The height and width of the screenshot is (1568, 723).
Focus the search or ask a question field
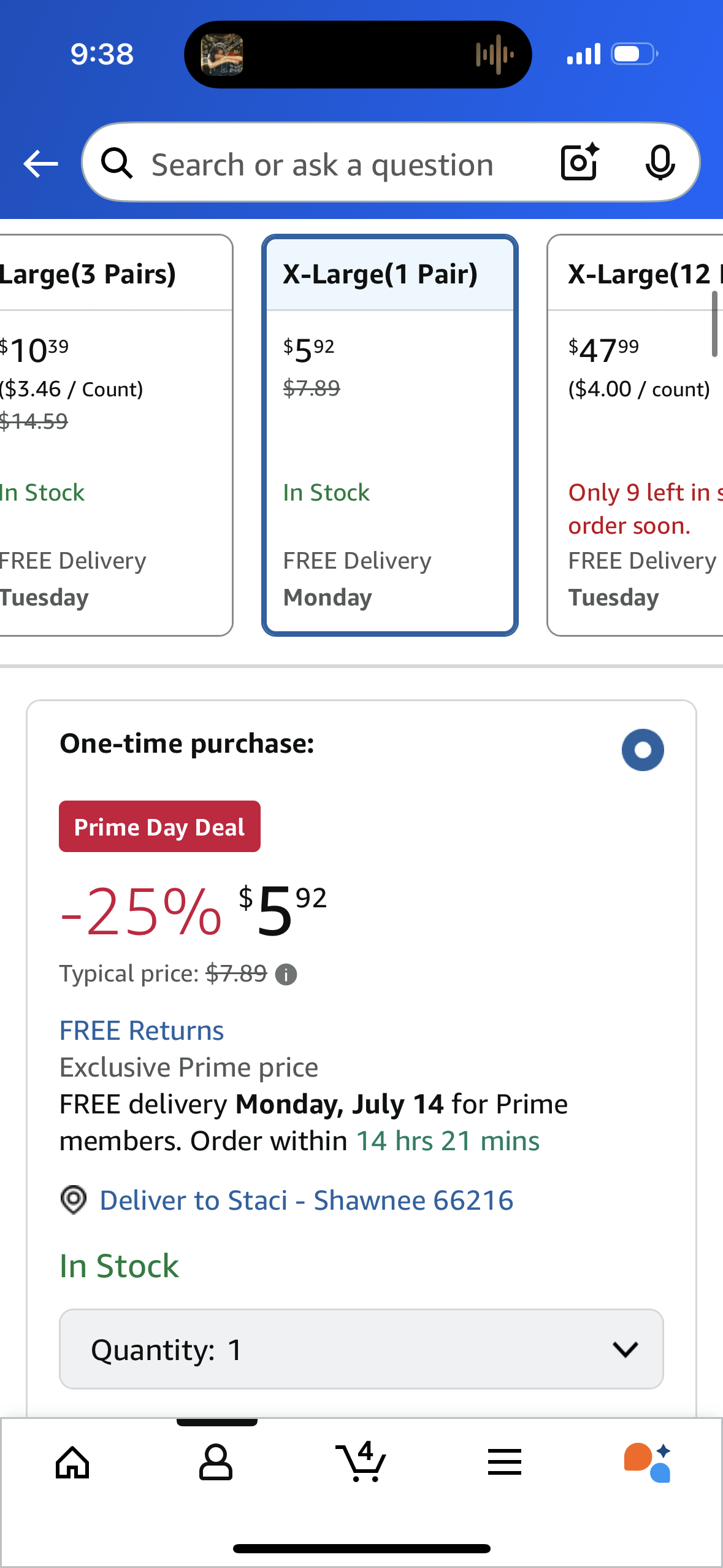coord(323,164)
